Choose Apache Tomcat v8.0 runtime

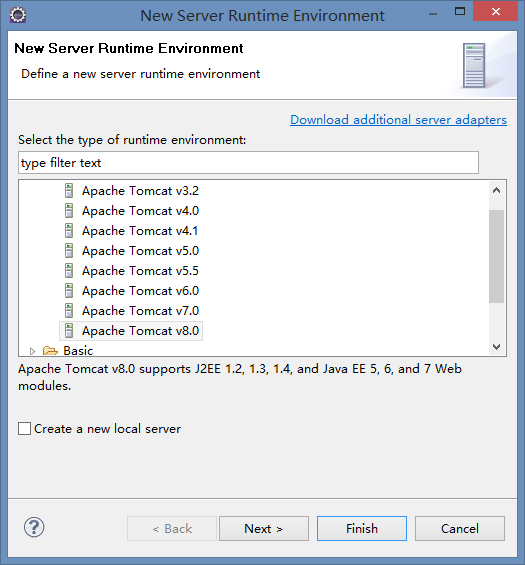click(x=141, y=331)
